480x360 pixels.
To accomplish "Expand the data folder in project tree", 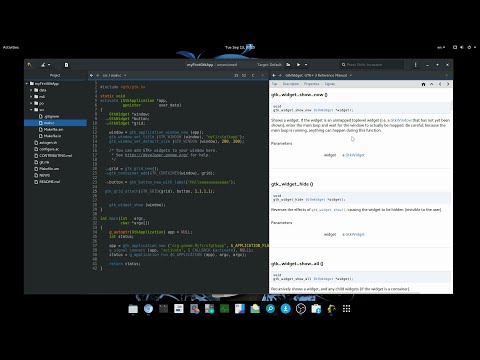I will 31,90.
